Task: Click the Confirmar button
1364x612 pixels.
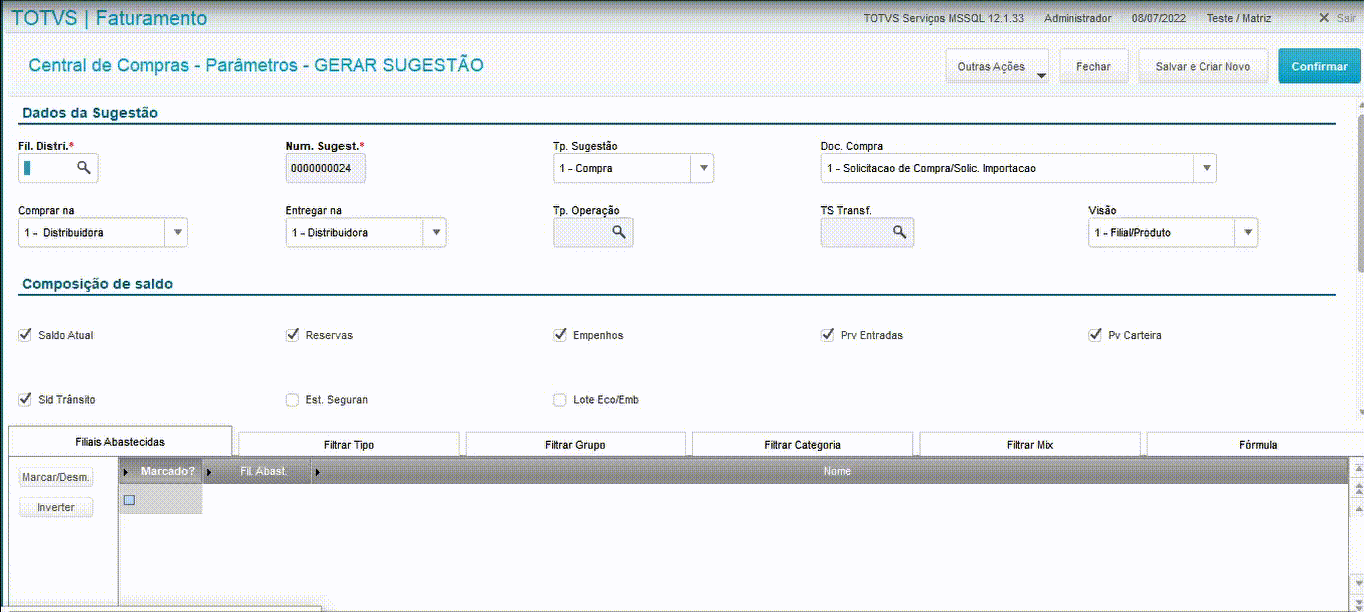Action: click(x=1319, y=66)
